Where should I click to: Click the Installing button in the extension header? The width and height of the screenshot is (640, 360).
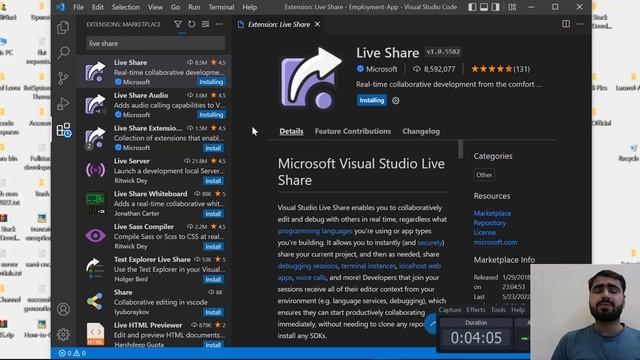[x=371, y=100]
